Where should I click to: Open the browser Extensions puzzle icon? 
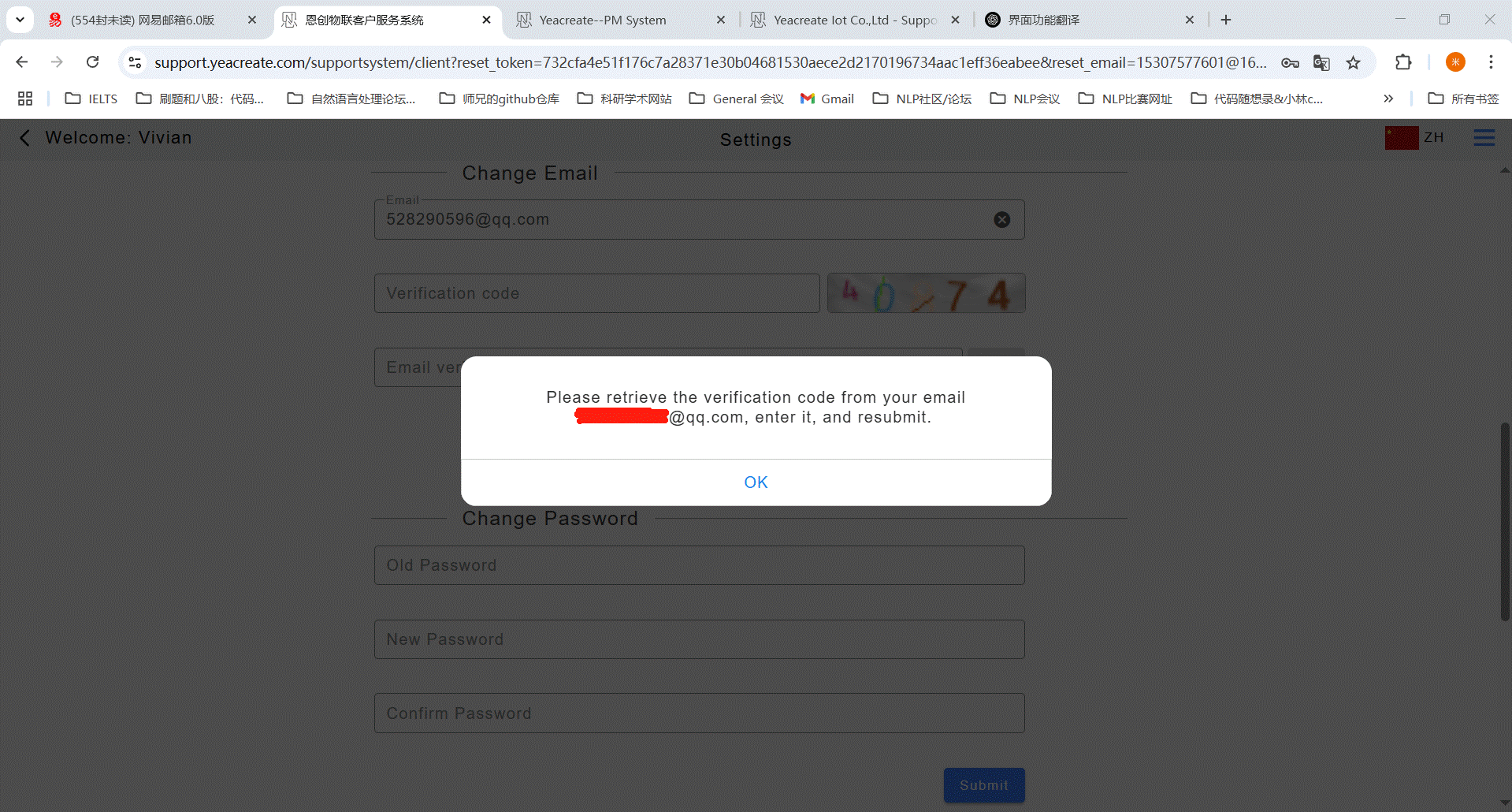point(1402,62)
